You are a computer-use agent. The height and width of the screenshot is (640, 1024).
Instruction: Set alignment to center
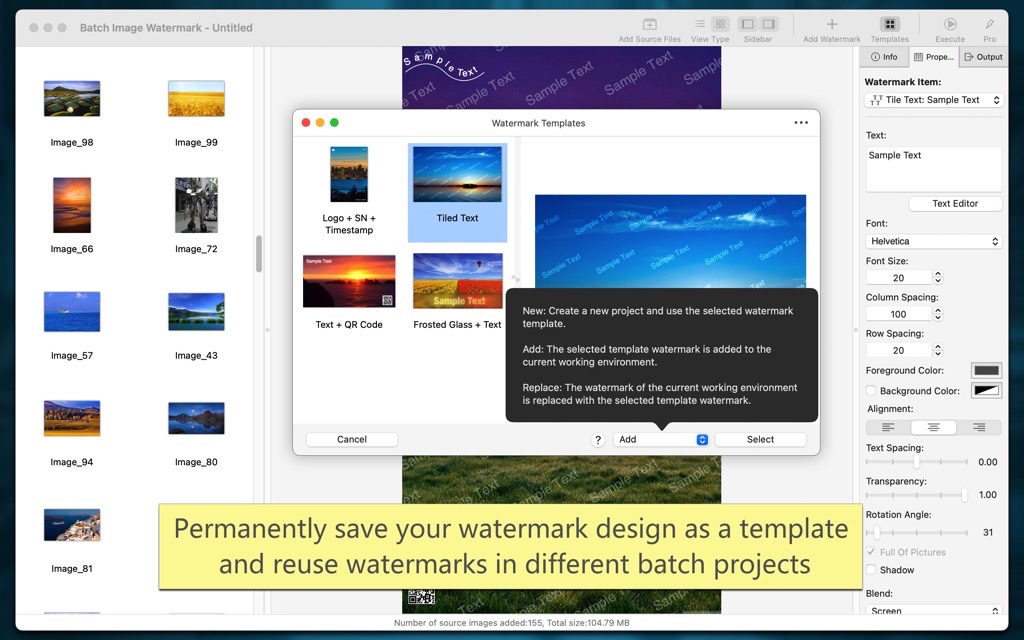[933, 428]
